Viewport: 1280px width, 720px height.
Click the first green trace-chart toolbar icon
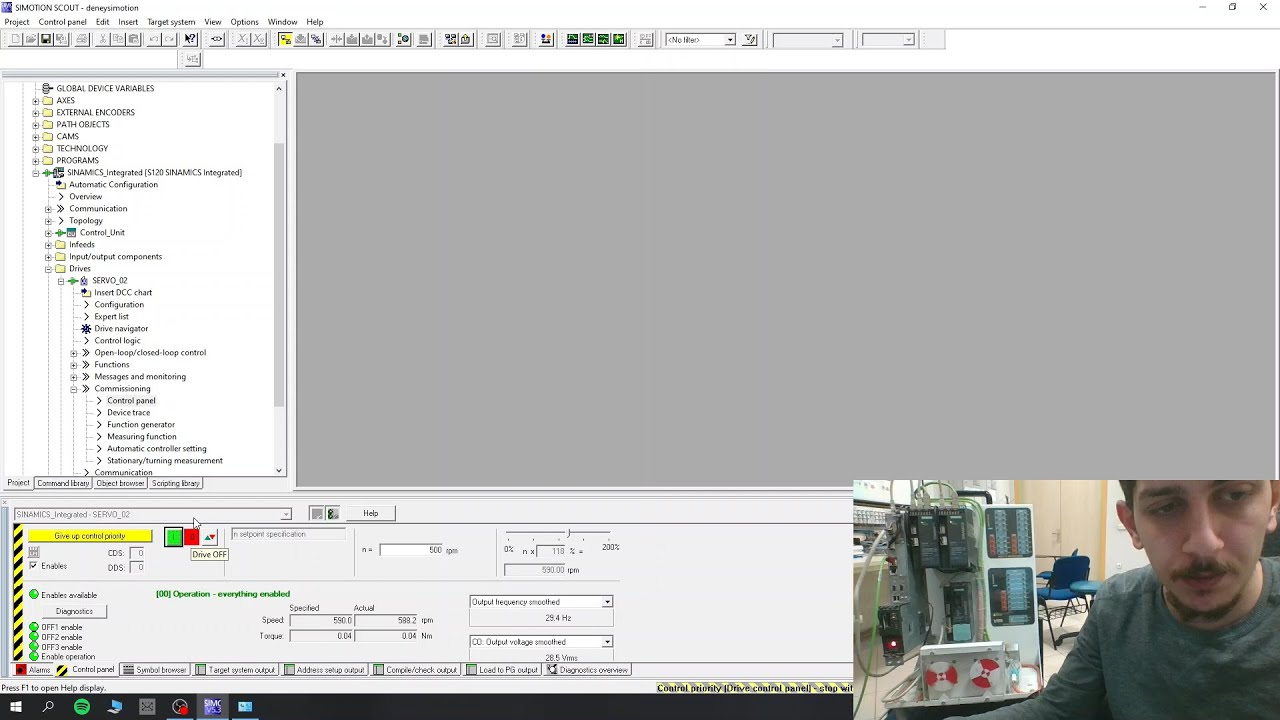click(573, 39)
